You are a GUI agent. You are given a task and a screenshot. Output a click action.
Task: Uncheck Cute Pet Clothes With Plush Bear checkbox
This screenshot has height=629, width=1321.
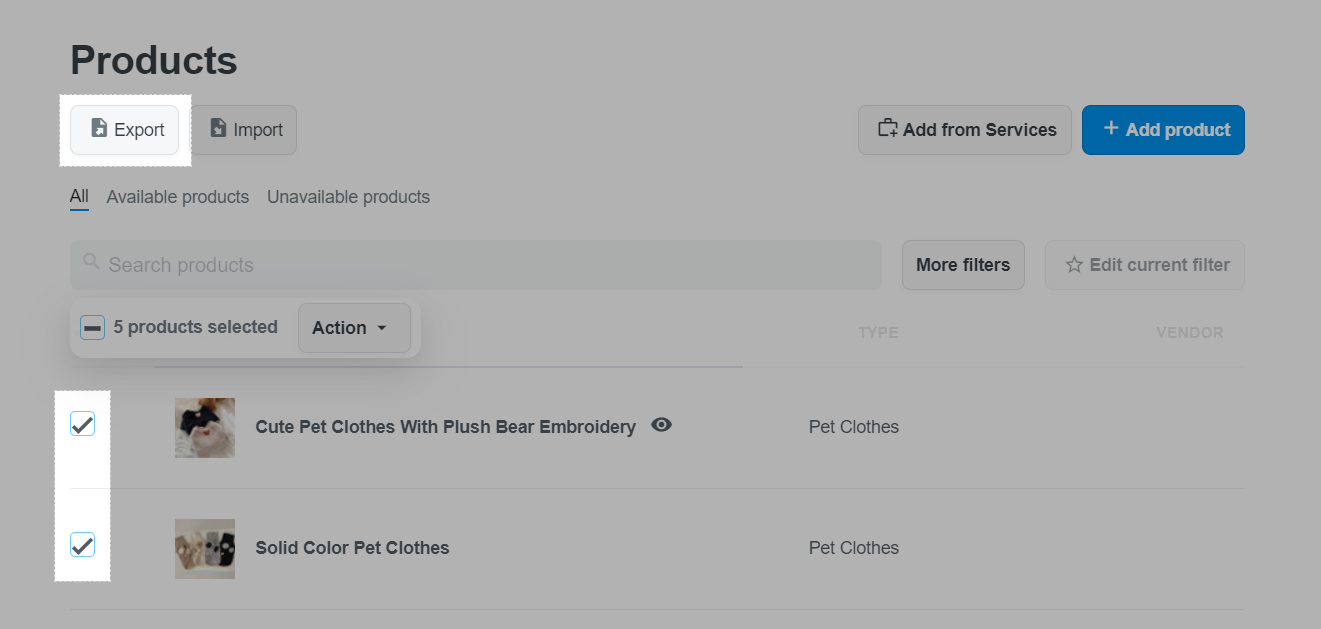[83, 424]
